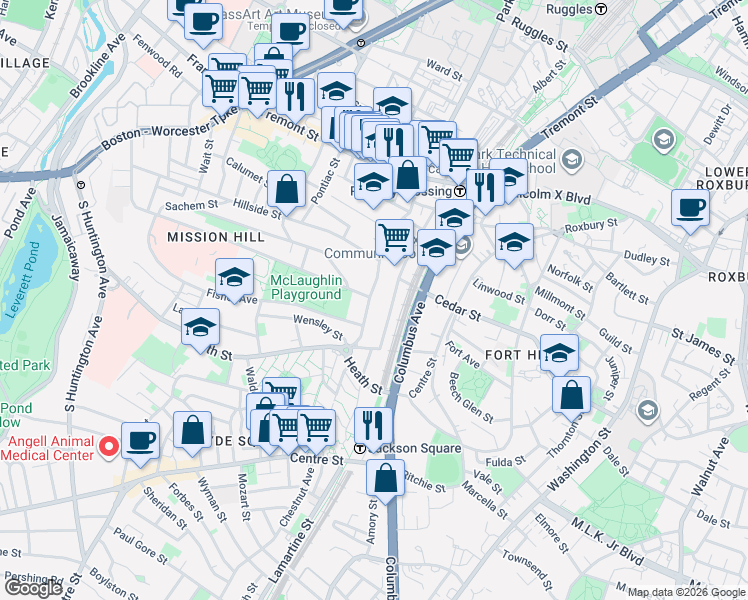This screenshot has width=748, height=600.
Task: Click the Leverett Pond label
Action: coord(22,279)
